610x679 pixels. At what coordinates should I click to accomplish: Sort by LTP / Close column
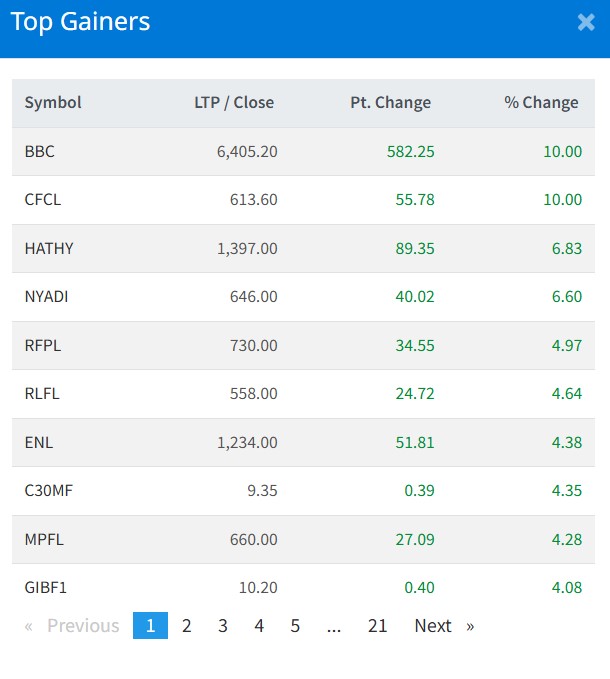coord(234,102)
